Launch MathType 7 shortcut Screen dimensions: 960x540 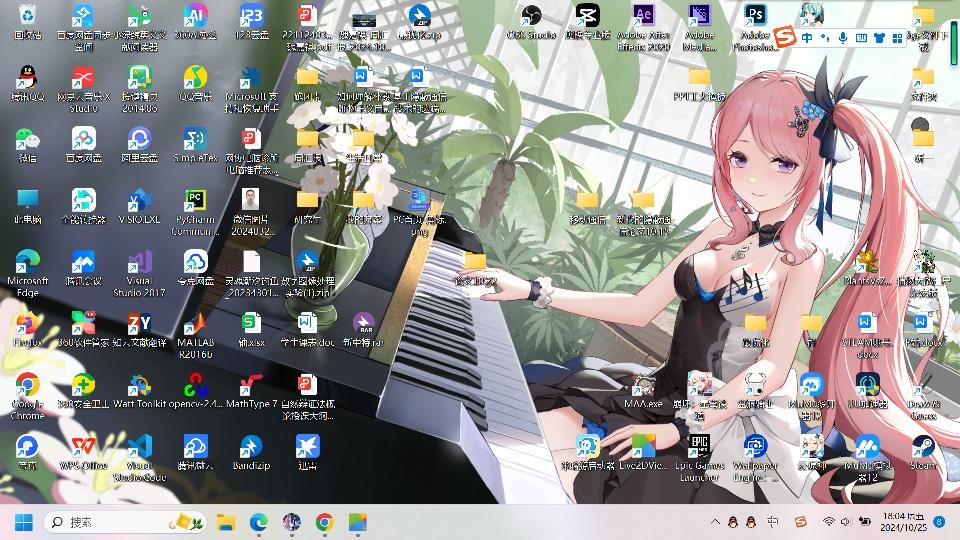[x=252, y=391]
